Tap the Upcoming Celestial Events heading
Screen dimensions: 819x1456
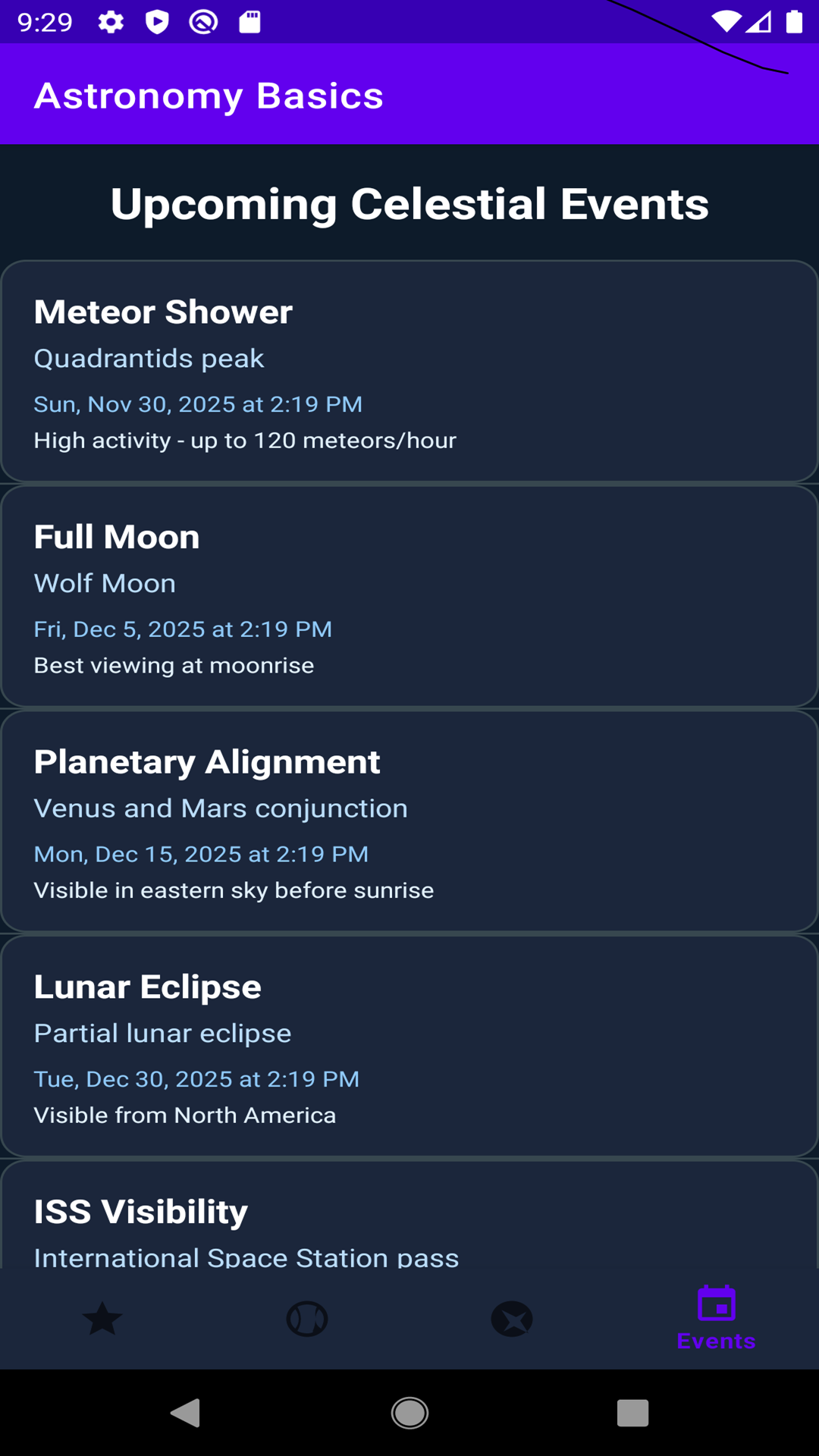409,204
